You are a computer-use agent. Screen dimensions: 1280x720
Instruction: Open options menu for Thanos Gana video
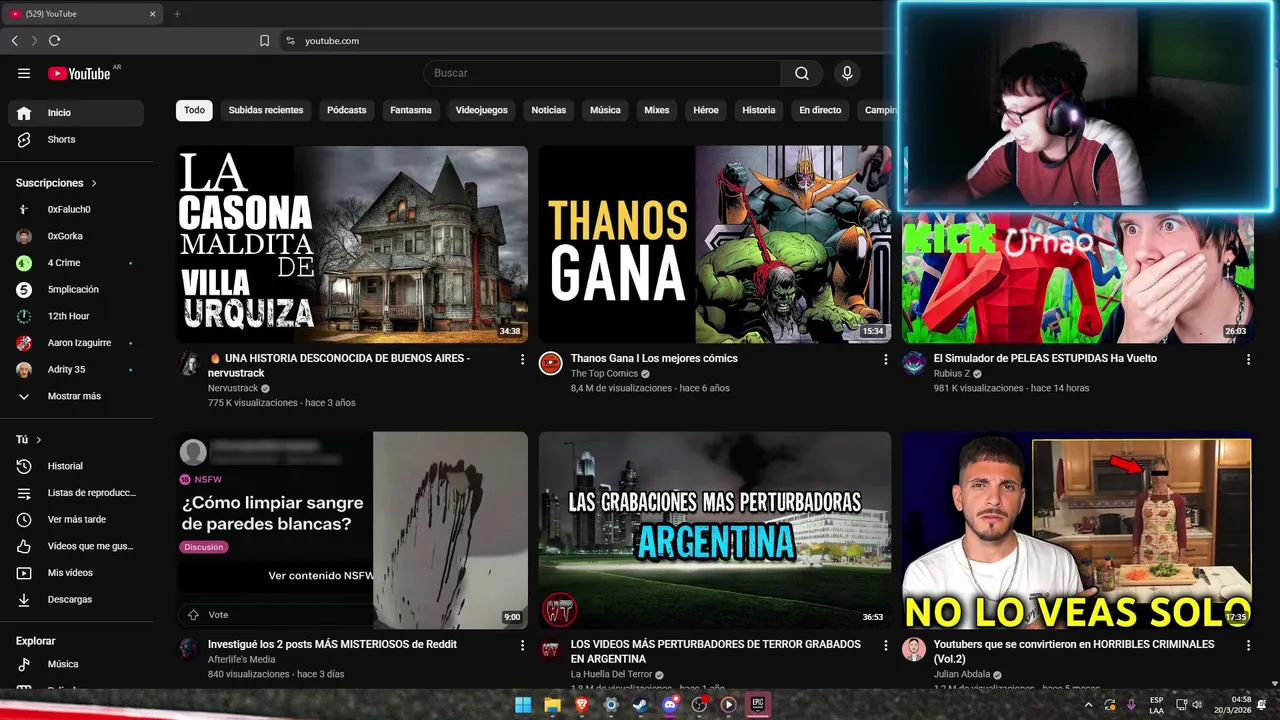point(885,359)
